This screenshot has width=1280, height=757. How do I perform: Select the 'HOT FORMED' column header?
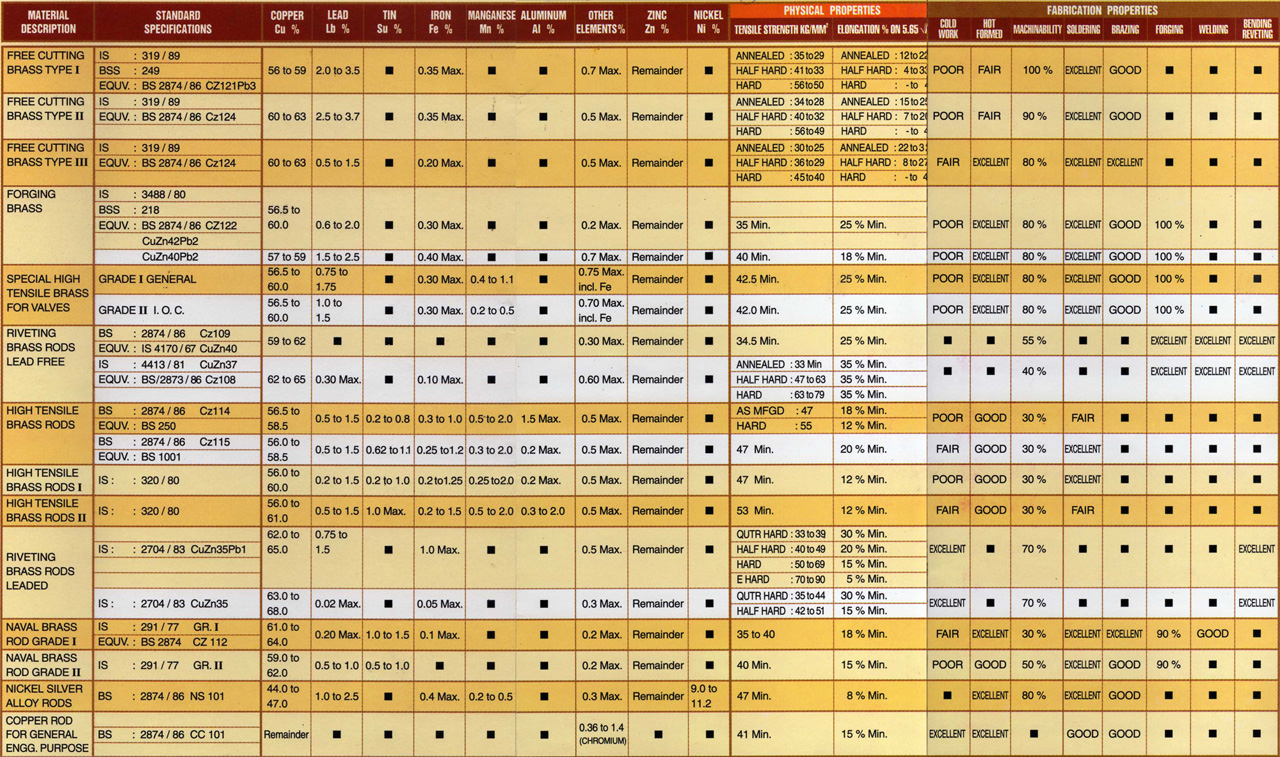click(990, 28)
